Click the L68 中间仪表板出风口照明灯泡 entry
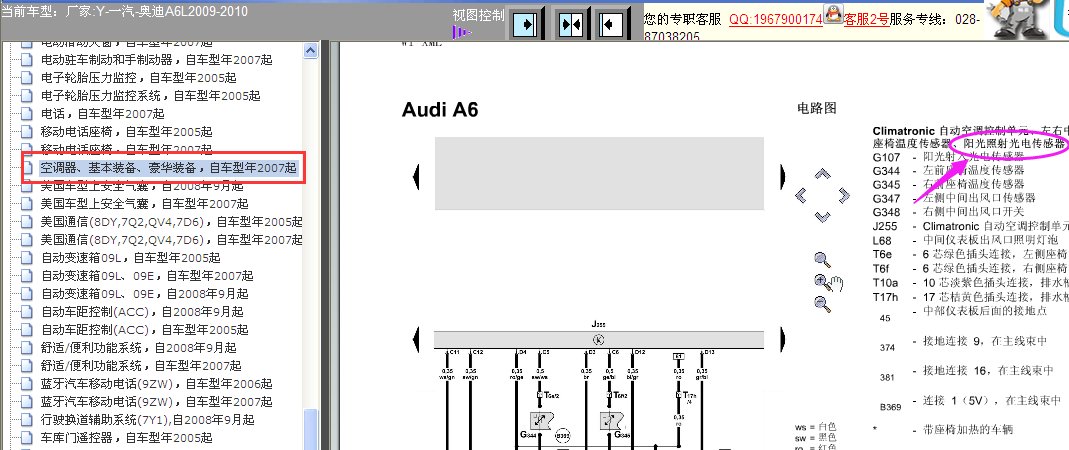Image resolution: width=1069 pixels, height=450 pixels. coord(965,240)
